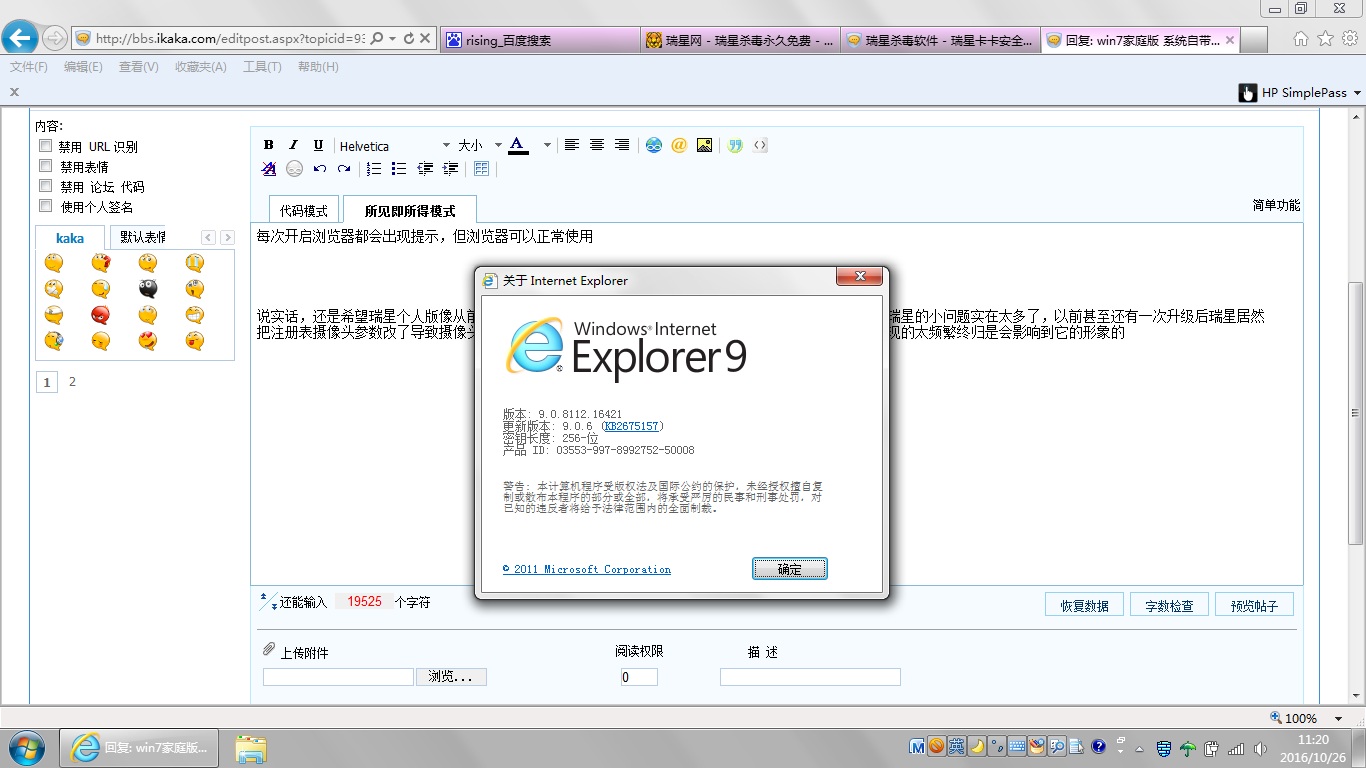Open the IE favorites star icon
The width and height of the screenshot is (1366, 768).
point(1325,38)
